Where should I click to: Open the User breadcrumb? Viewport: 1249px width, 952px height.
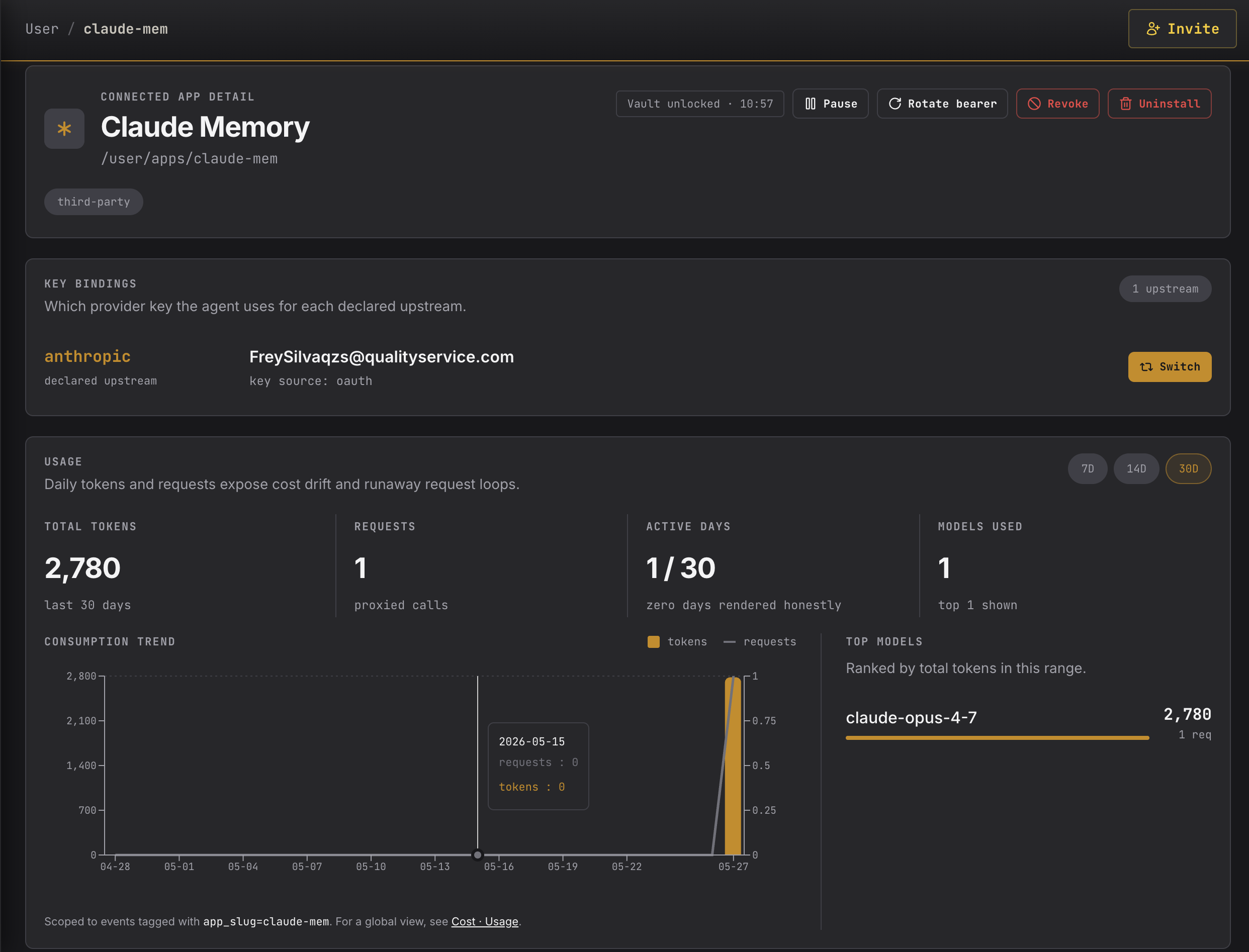pyautogui.click(x=42, y=29)
